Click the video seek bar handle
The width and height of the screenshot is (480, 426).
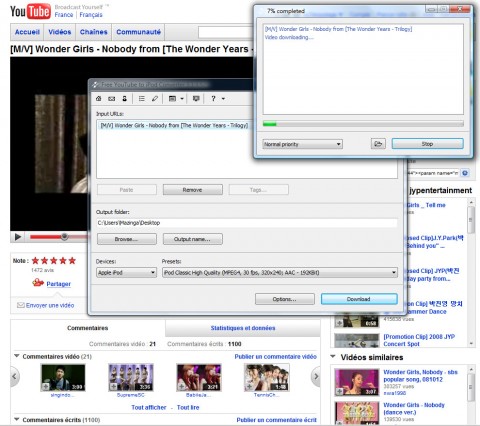[x=64, y=237]
